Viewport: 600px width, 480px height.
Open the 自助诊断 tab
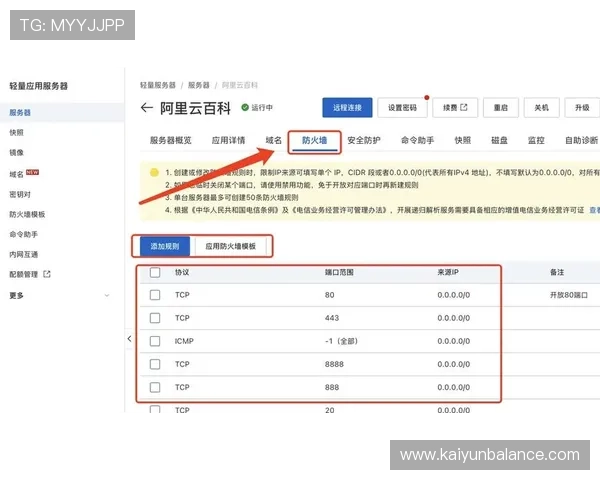(x=582, y=140)
